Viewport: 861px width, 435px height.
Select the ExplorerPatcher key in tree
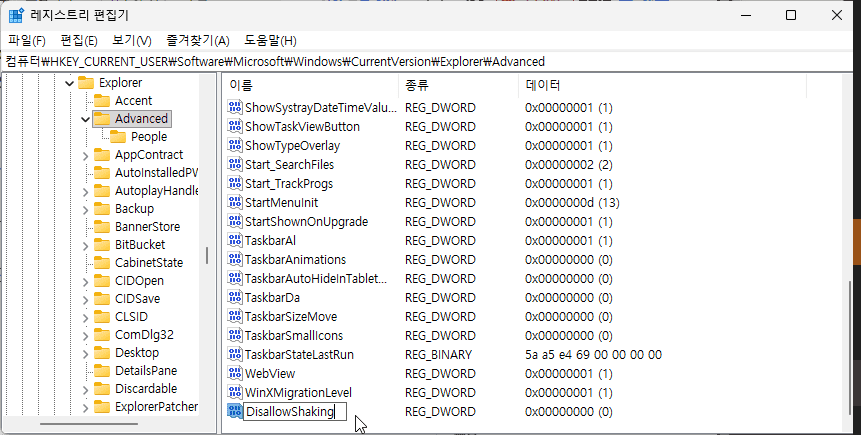pos(156,407)
